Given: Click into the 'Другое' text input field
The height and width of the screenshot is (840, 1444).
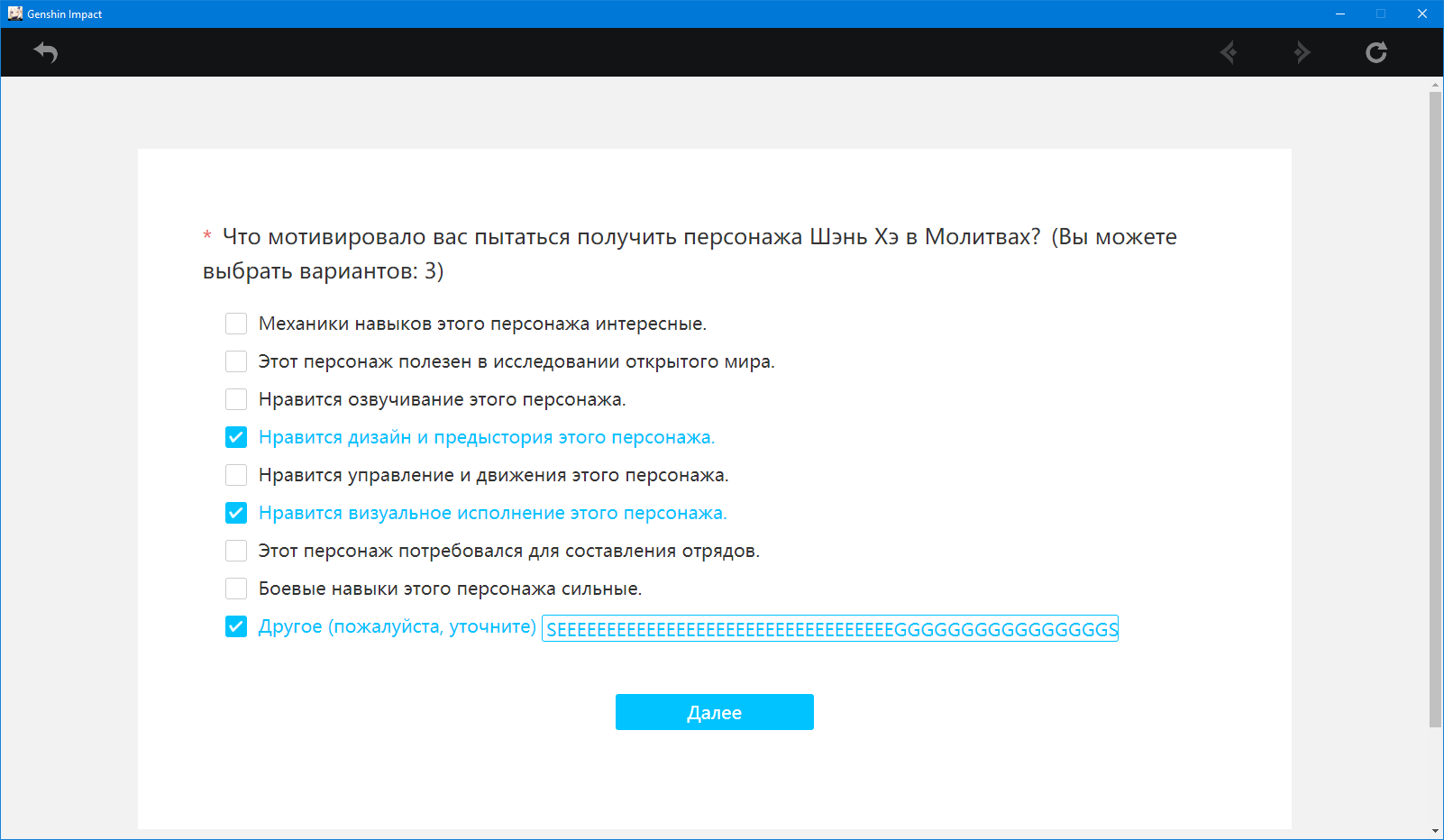Looking at the screenshot, I should coord(830,628).
